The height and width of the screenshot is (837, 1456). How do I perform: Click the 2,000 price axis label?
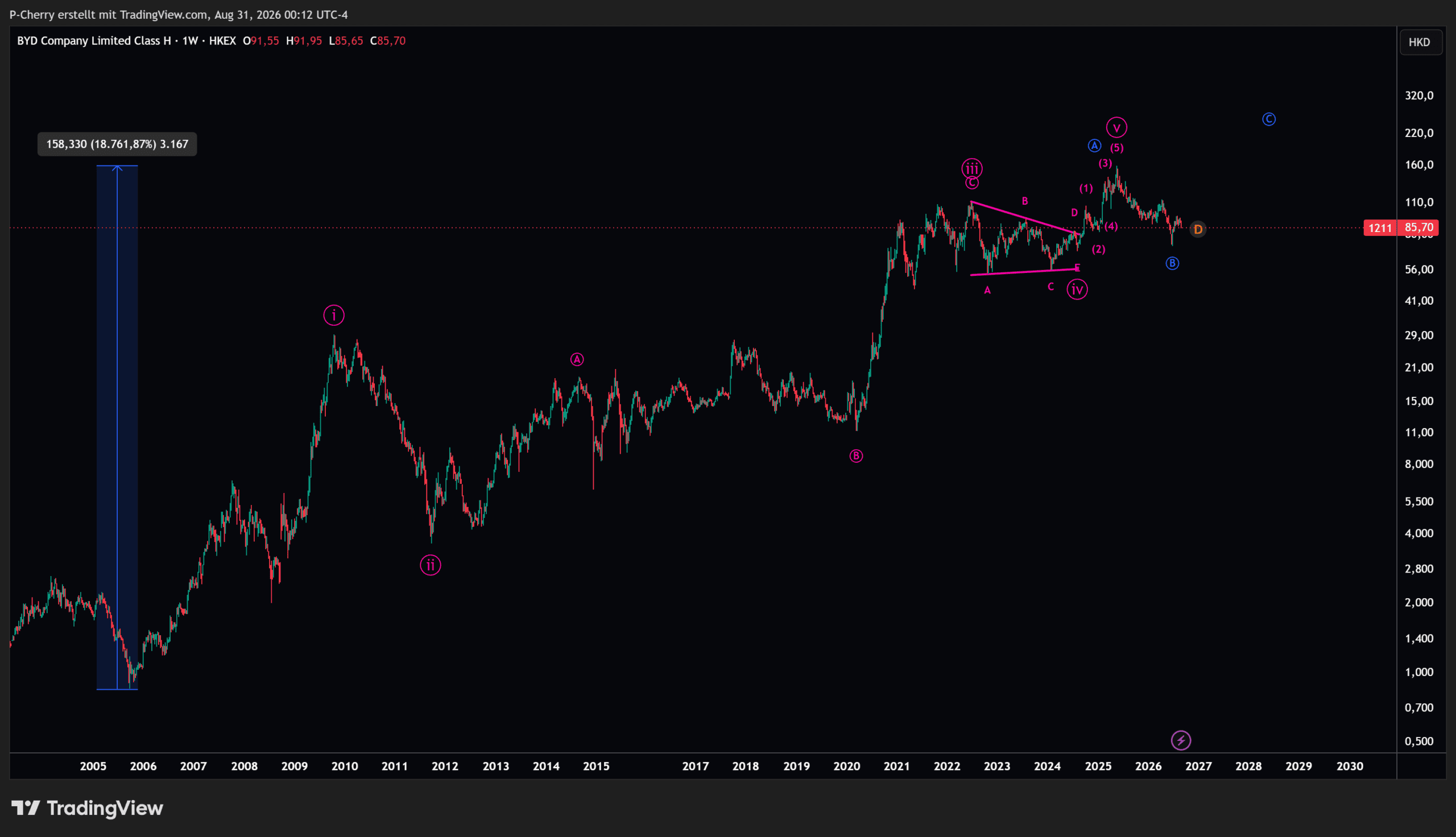1419,603
